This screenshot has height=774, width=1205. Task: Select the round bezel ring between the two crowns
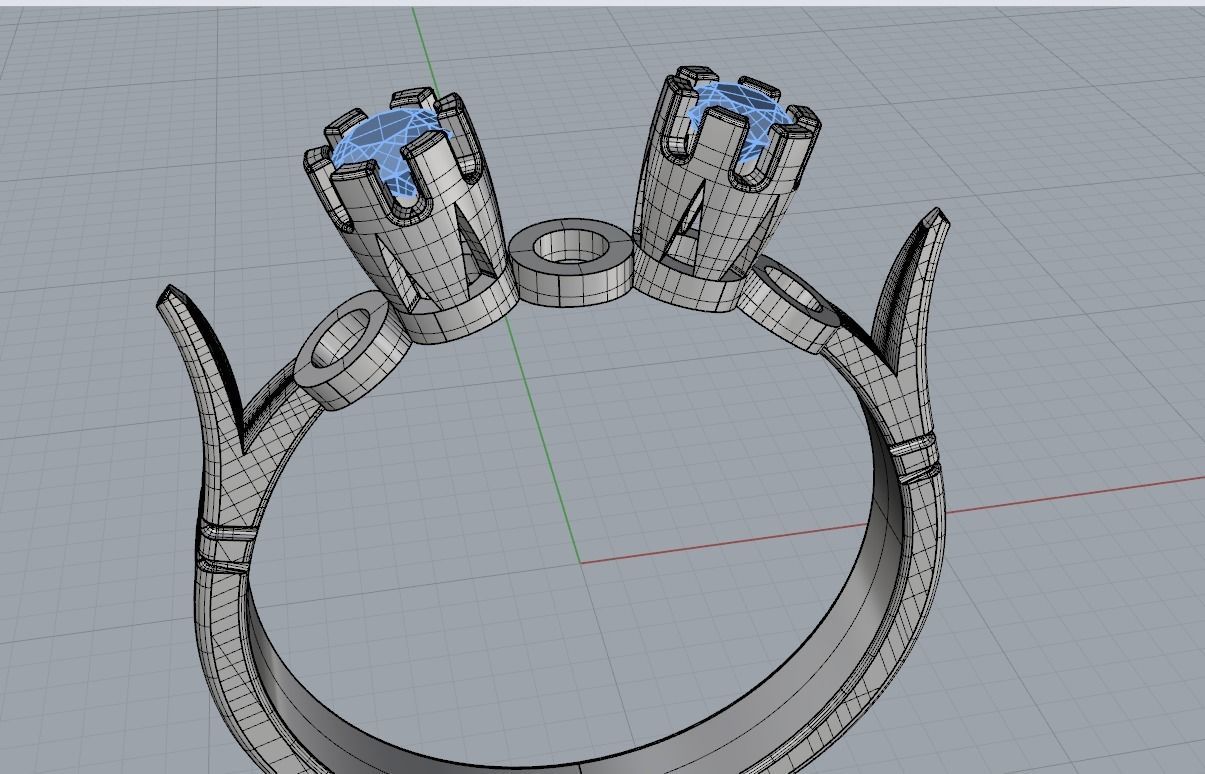coord(572,264)
